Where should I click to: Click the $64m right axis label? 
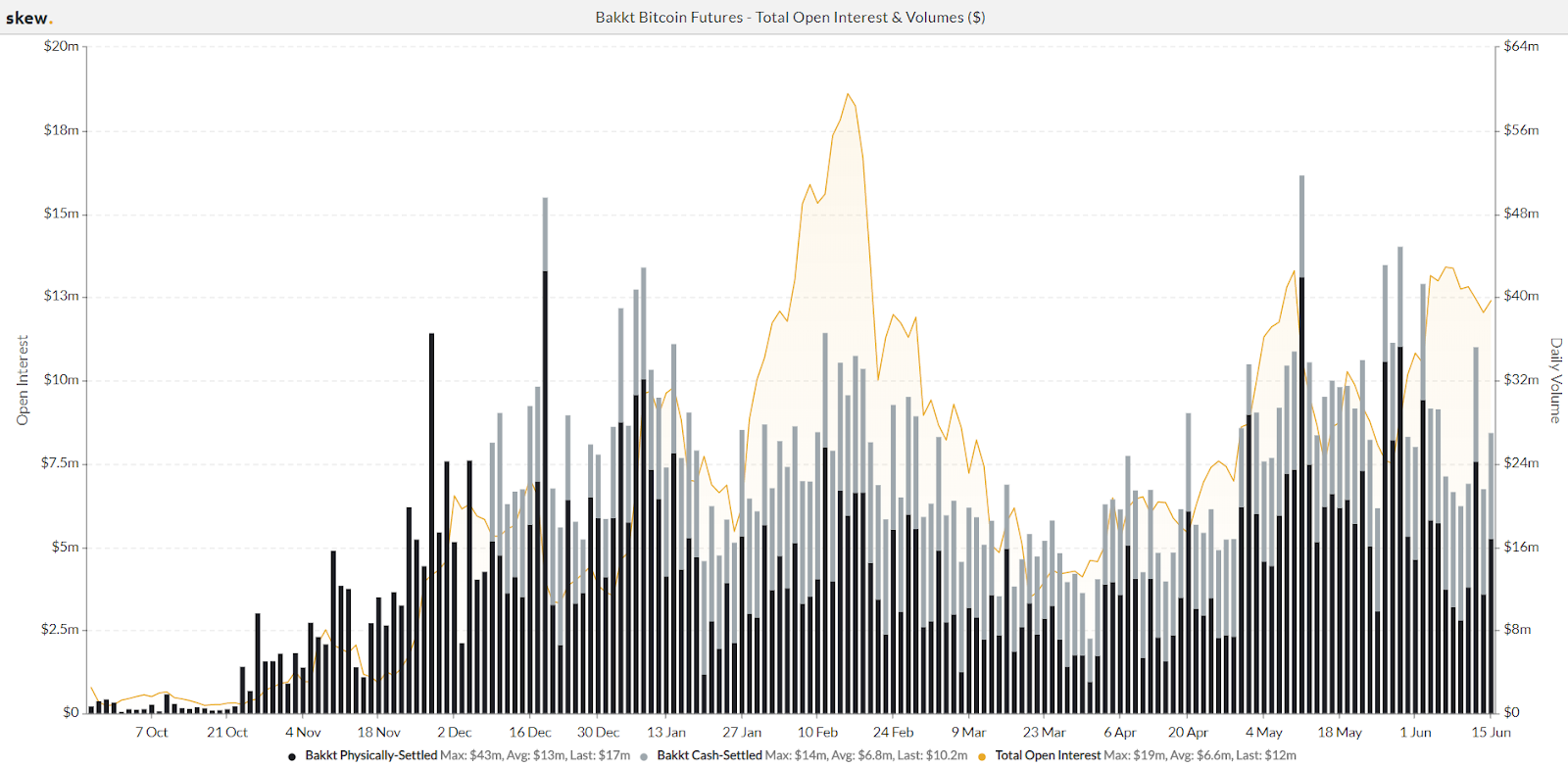[1521, 46]
